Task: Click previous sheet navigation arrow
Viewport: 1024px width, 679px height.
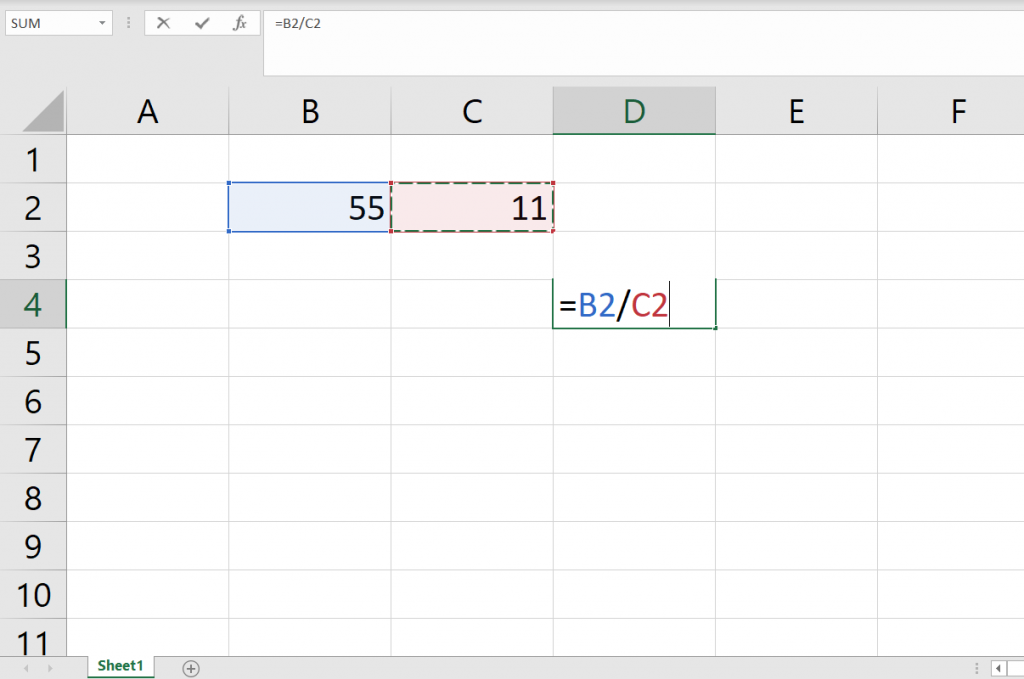Action: [x=26, y=668]
